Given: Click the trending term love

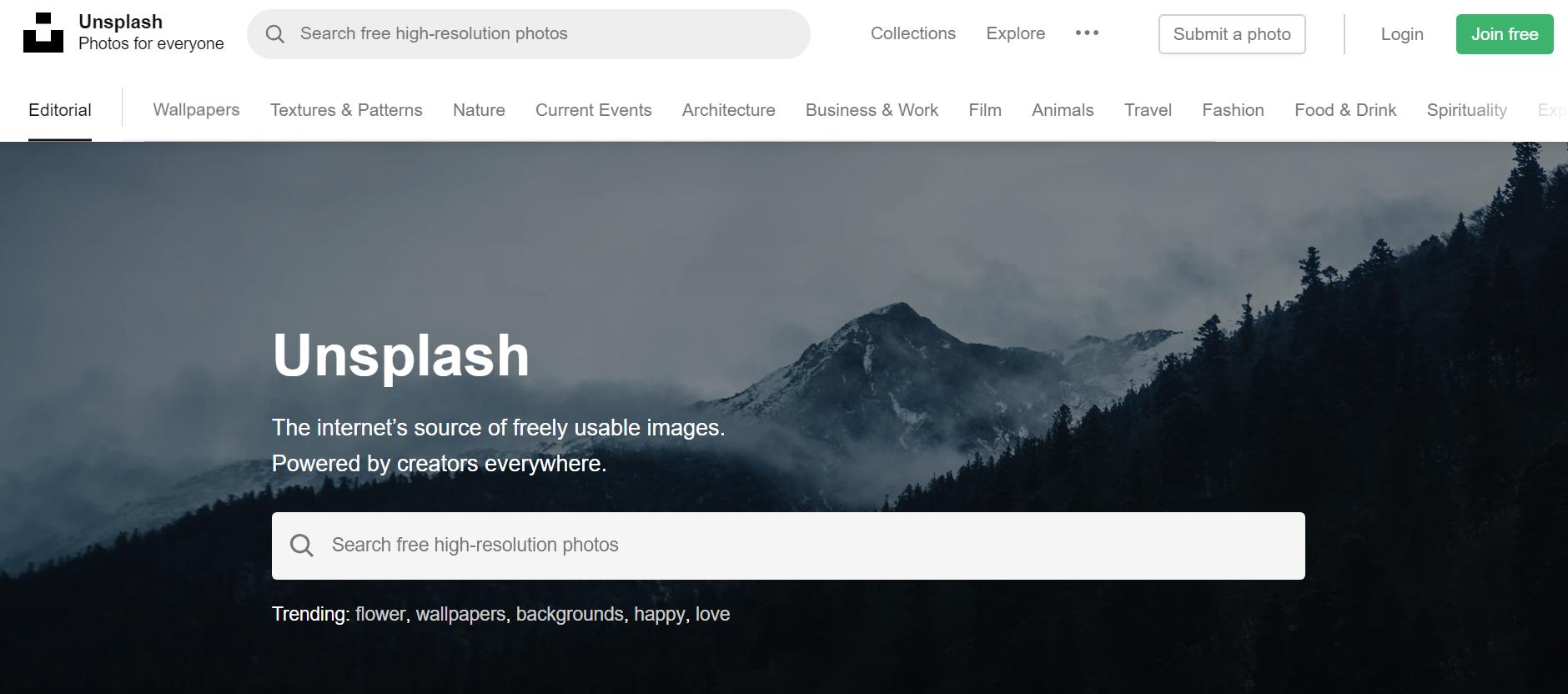Looking at the screenshot, I should 712,614.
